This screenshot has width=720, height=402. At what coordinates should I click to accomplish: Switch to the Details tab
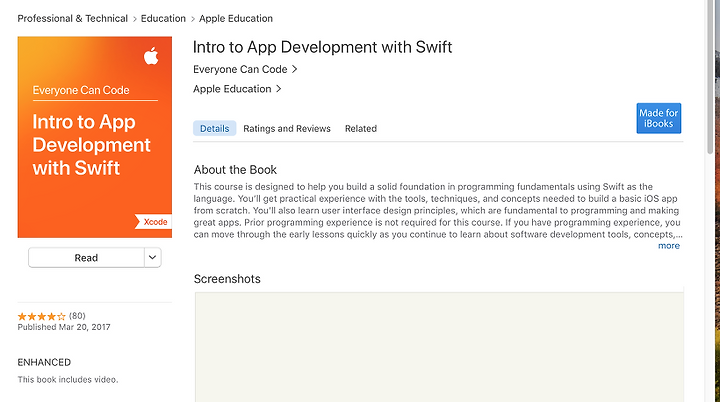(x=214, y=129)
